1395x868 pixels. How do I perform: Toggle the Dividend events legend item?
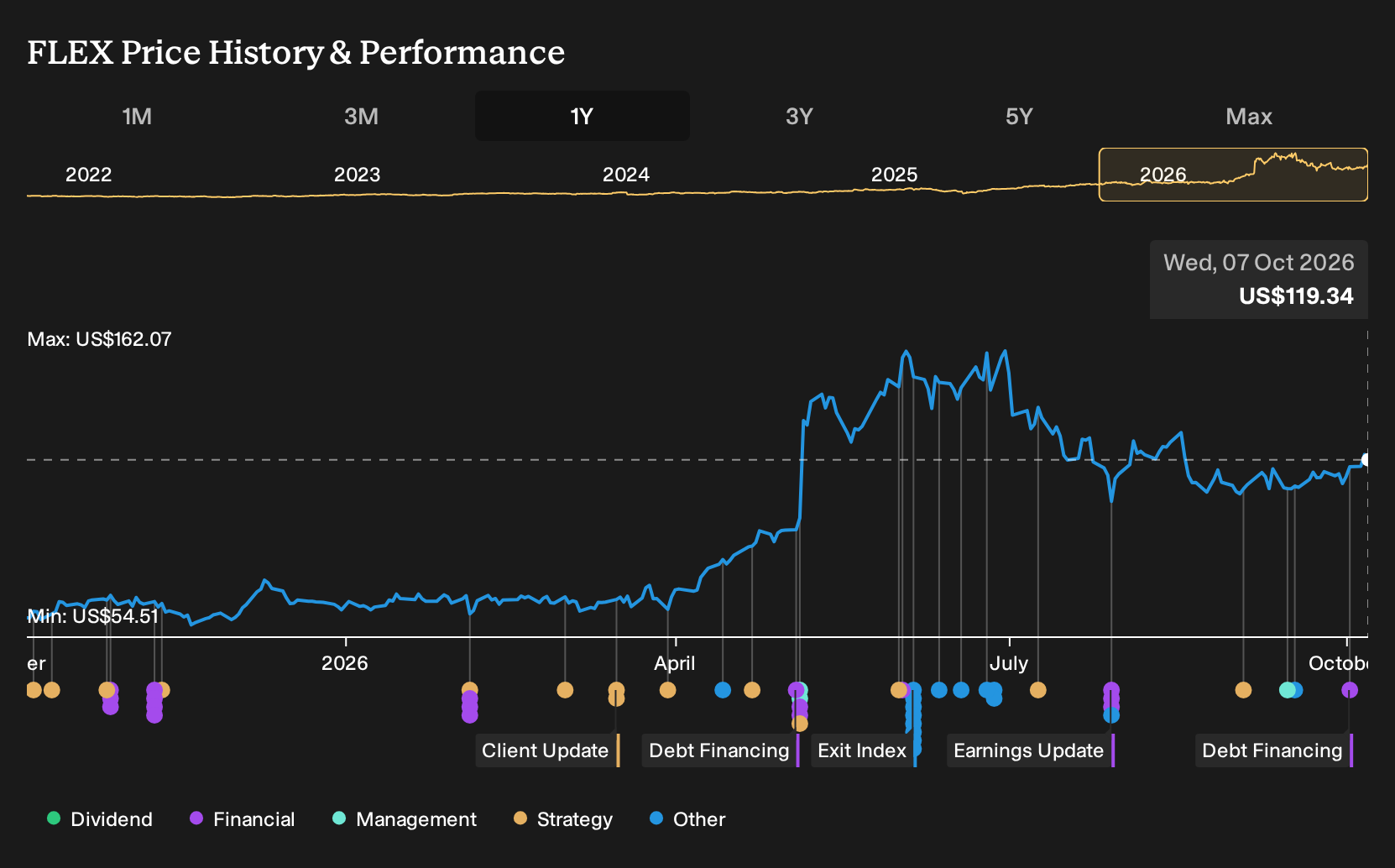(100, 819)
